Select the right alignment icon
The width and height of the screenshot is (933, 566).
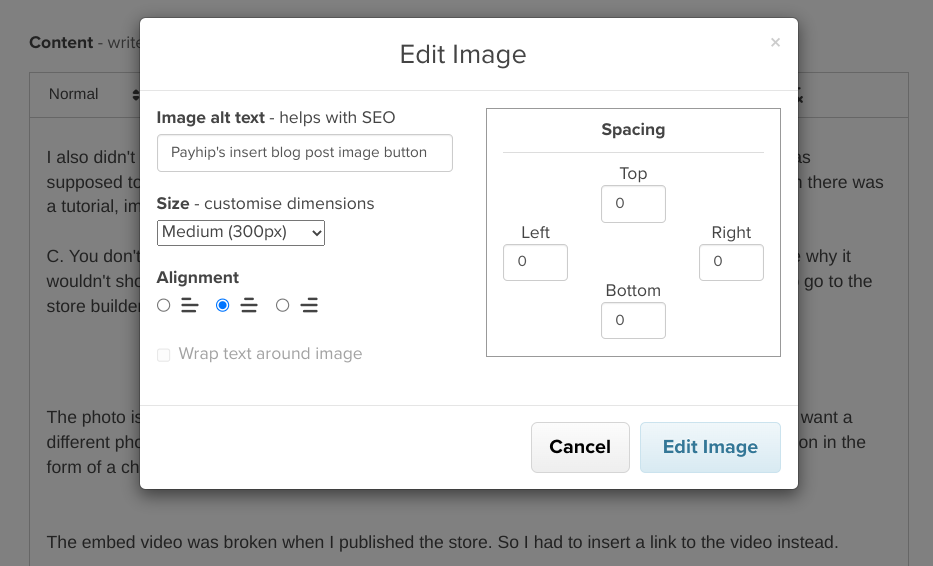pos(309,306)
